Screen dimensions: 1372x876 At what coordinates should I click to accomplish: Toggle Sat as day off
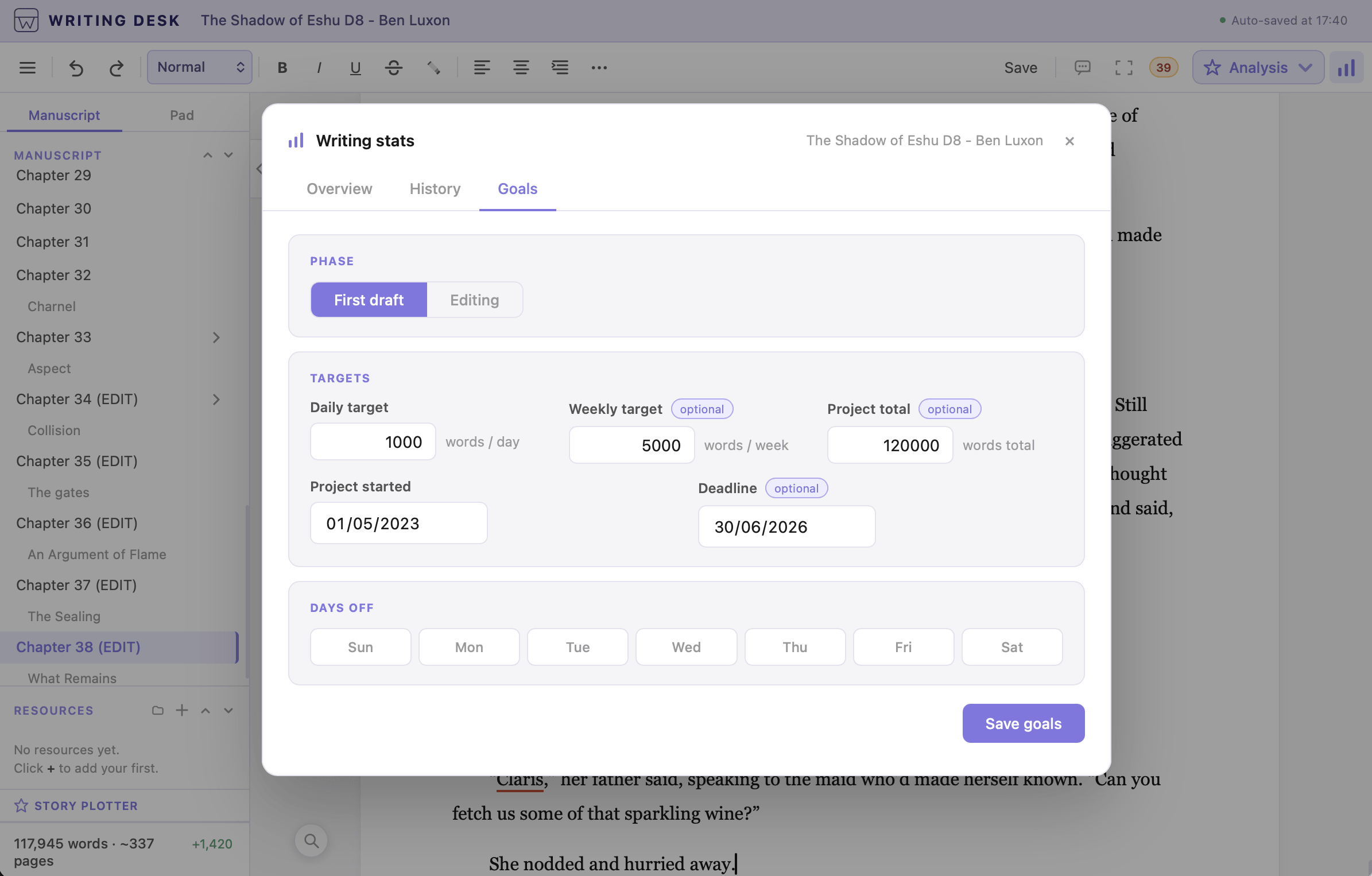pyautogui.click(x=1012, y=647)
